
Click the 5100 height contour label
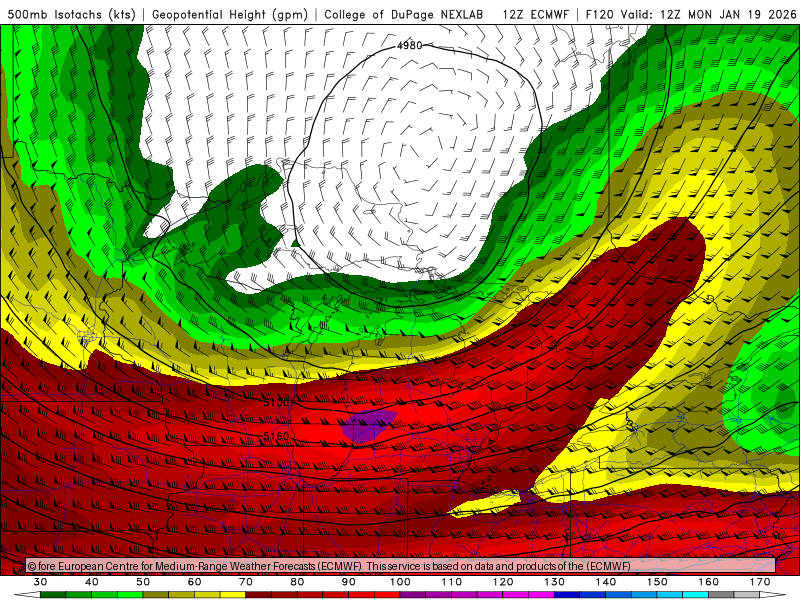pyautogui.click(x=276, y=403)
